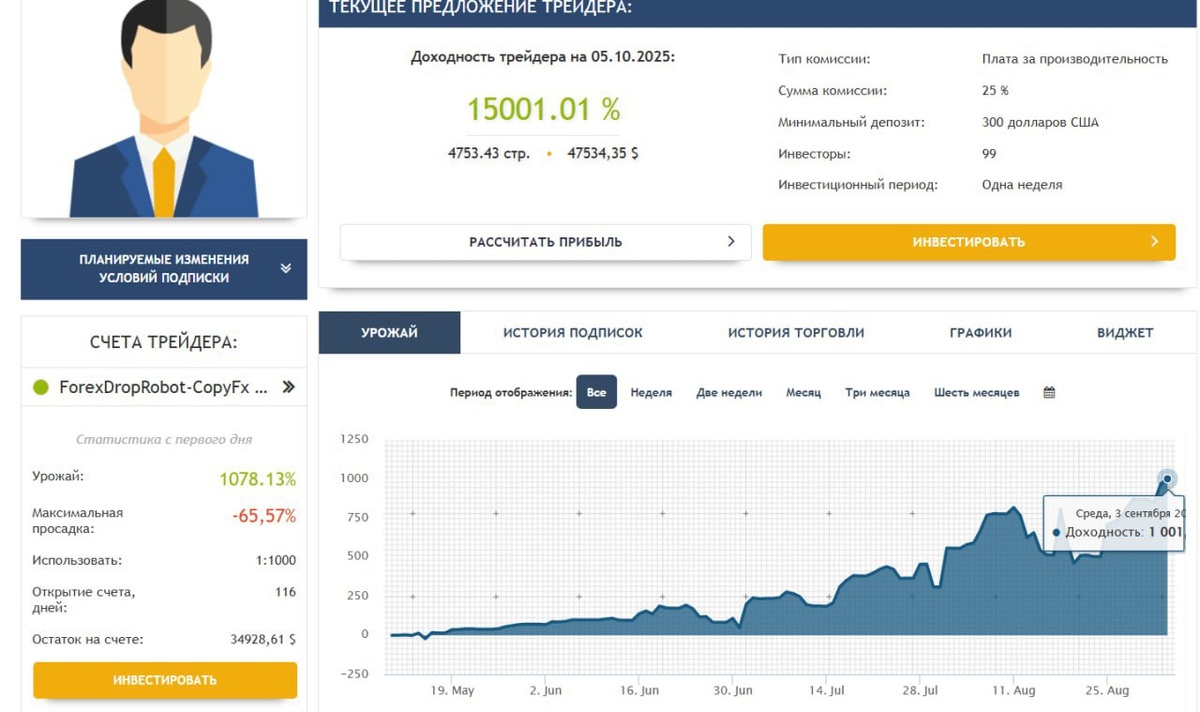Open the История подписок tab
This screenshot has height=712, width=1200.
coord(573,333)
